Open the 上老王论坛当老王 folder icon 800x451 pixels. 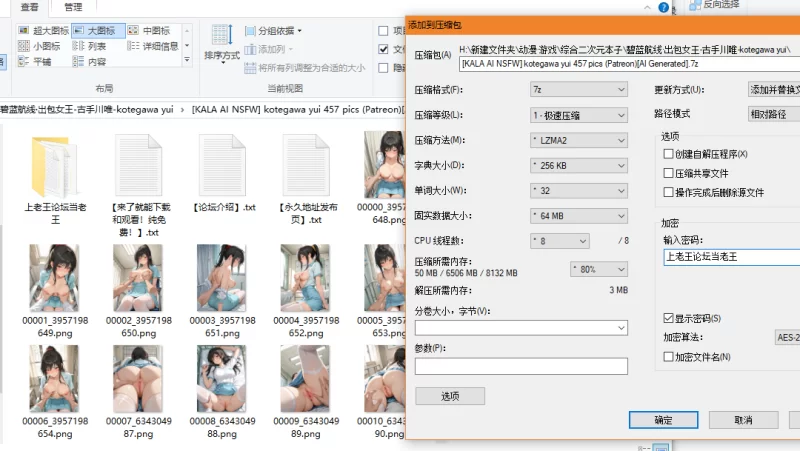55,167
